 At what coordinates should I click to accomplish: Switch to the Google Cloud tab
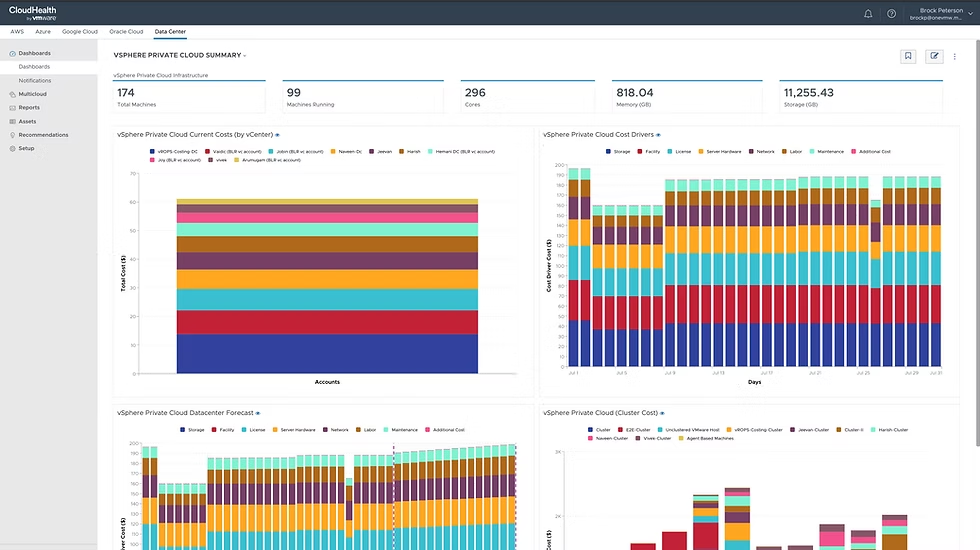[80, 32]
